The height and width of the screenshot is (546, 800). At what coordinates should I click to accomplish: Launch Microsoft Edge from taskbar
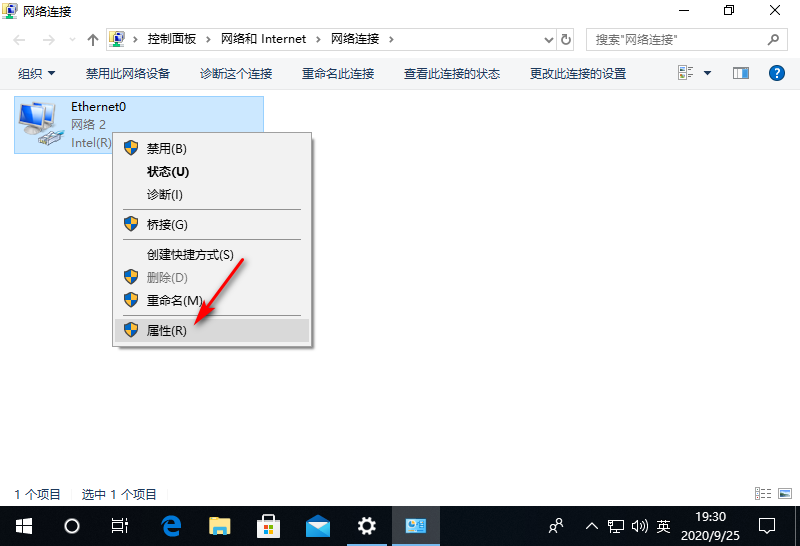(171, 526)
